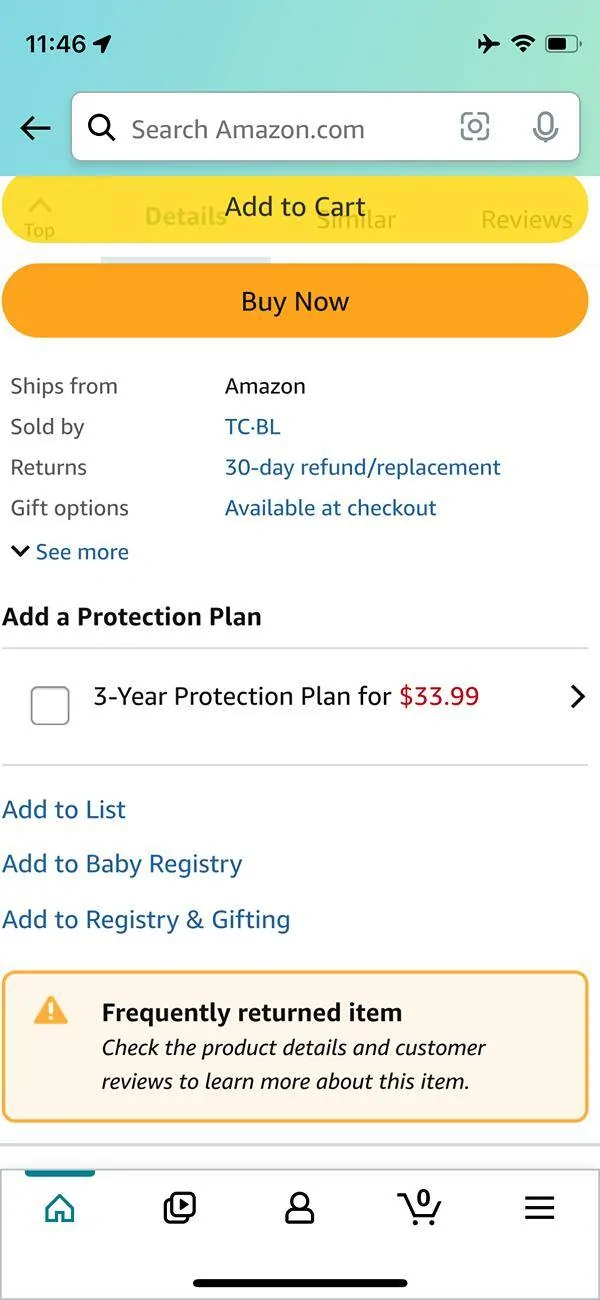Open the Inspire video feed icon
Screen dimensions: 600x1300
pos(180,1208)
